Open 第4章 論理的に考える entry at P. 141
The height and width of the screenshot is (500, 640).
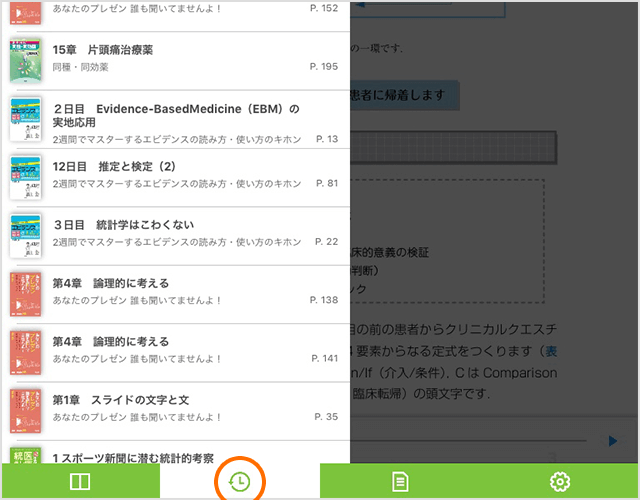pyautogui.click(x=176, y=353)
